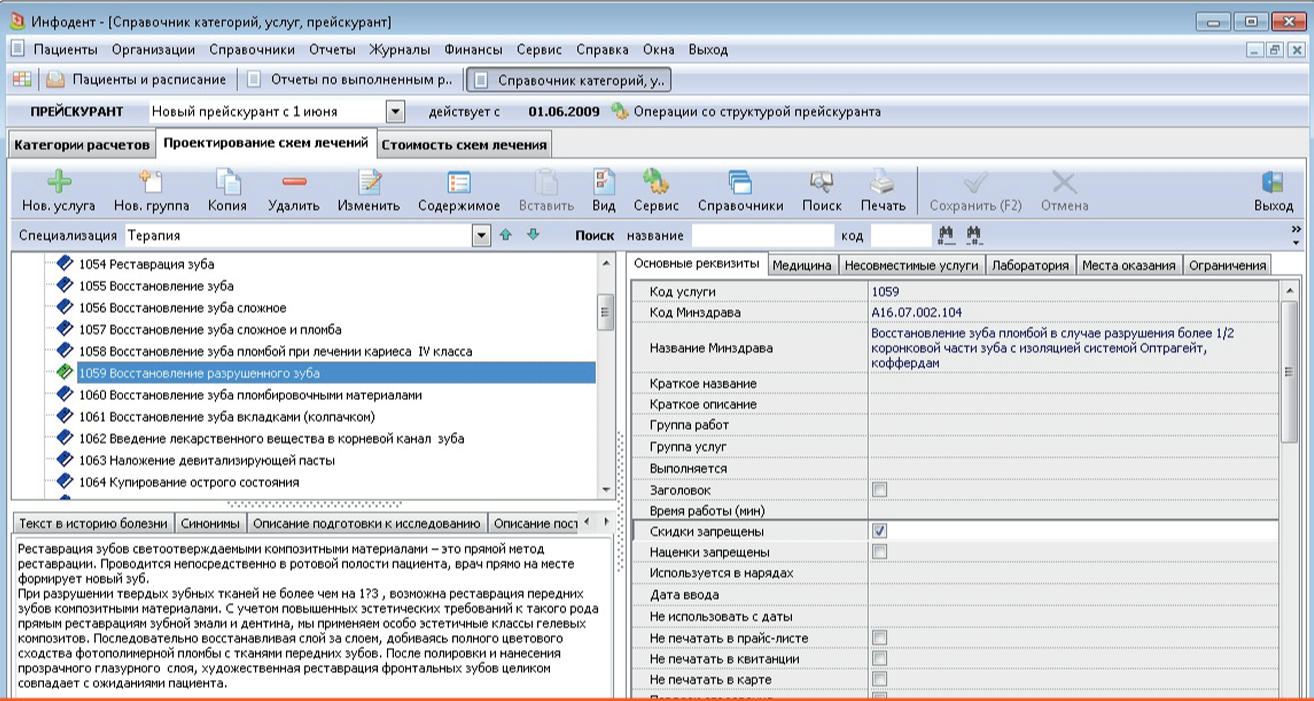Click the calendar grid icon in window bar
The image size is (1314, 701).
[21, 79]
